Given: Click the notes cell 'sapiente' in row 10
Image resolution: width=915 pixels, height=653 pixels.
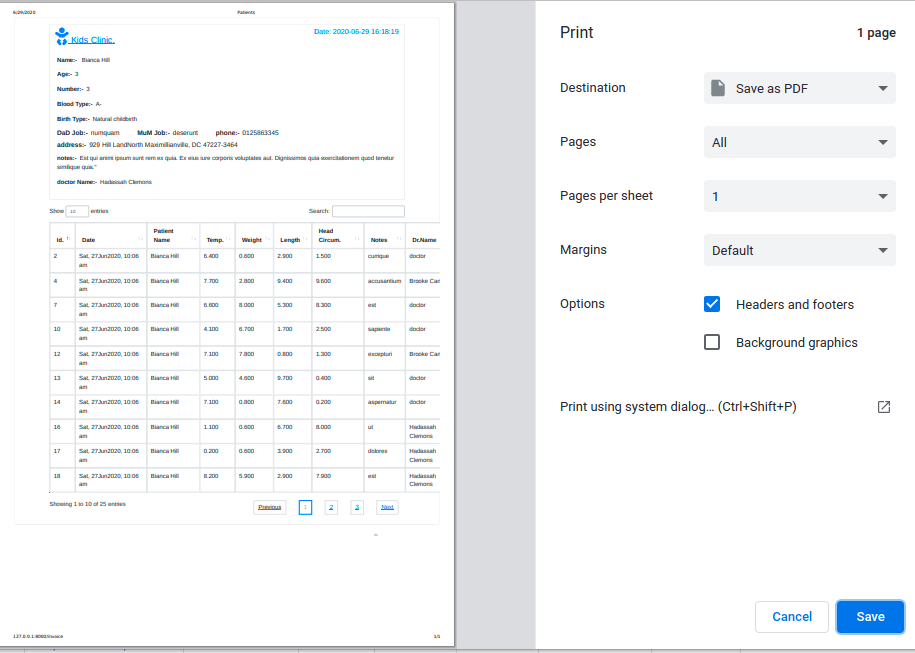Looking at the screenshot, I should pos(379,329).
